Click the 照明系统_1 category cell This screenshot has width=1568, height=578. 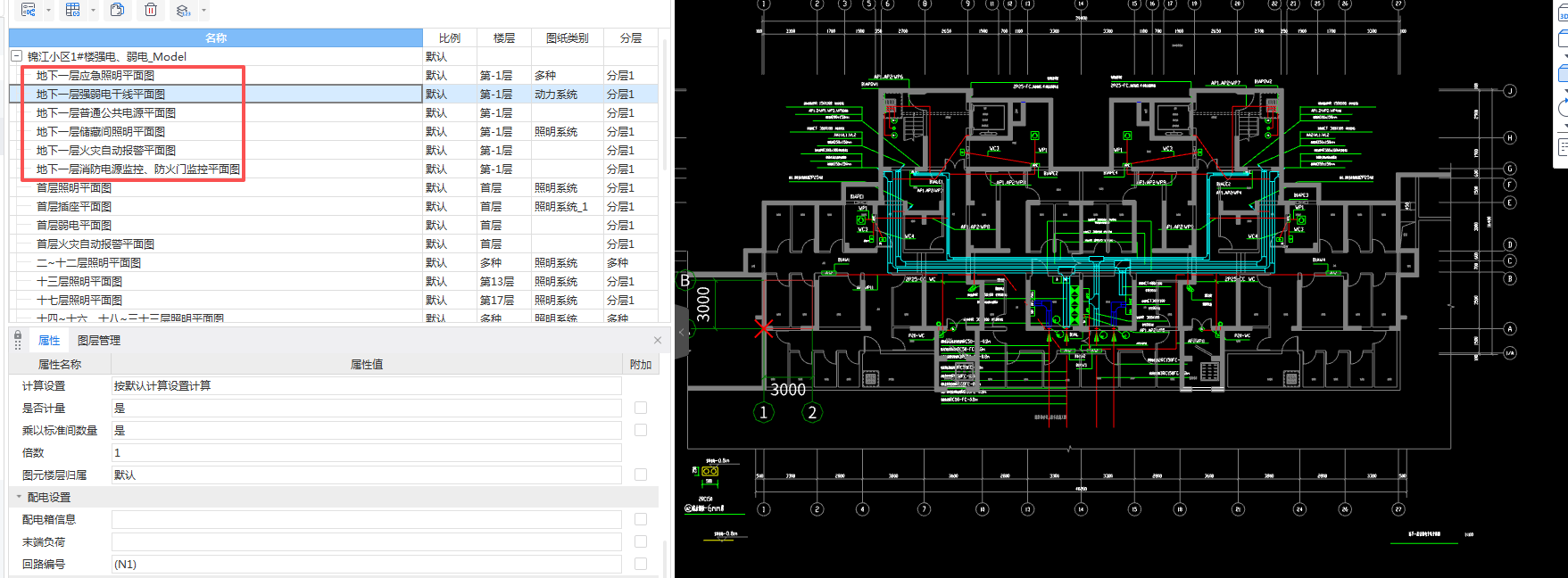click(x=567, y=207)
